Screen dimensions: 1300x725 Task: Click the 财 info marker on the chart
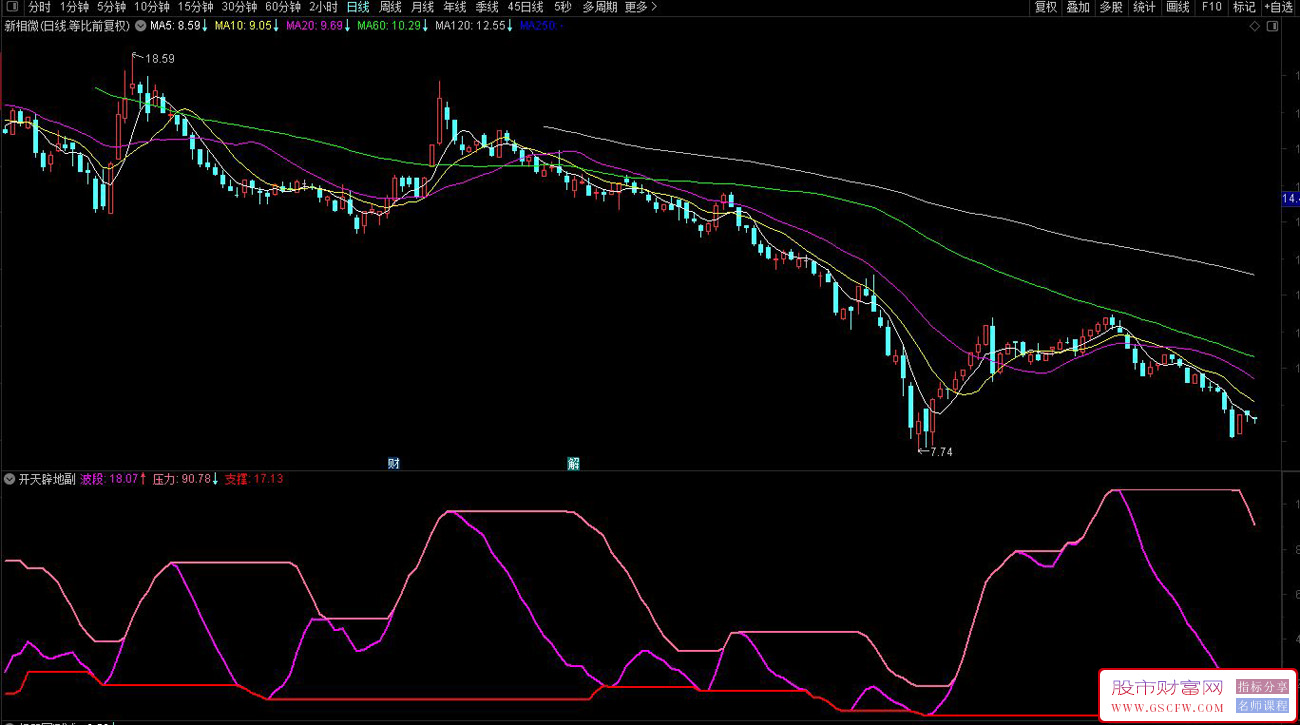pos(394,463)
